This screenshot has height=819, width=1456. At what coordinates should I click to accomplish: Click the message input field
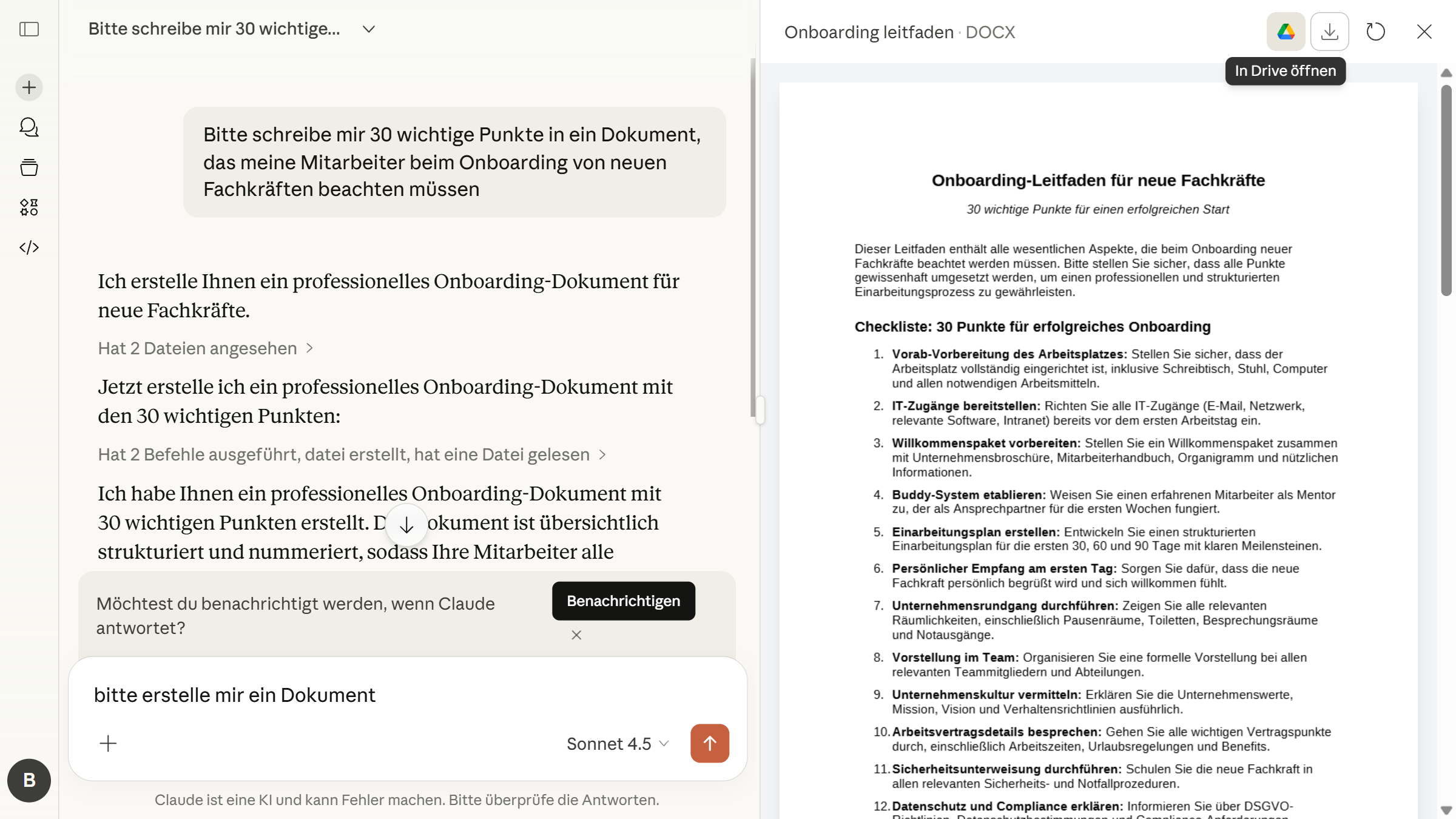click(406, 695)
